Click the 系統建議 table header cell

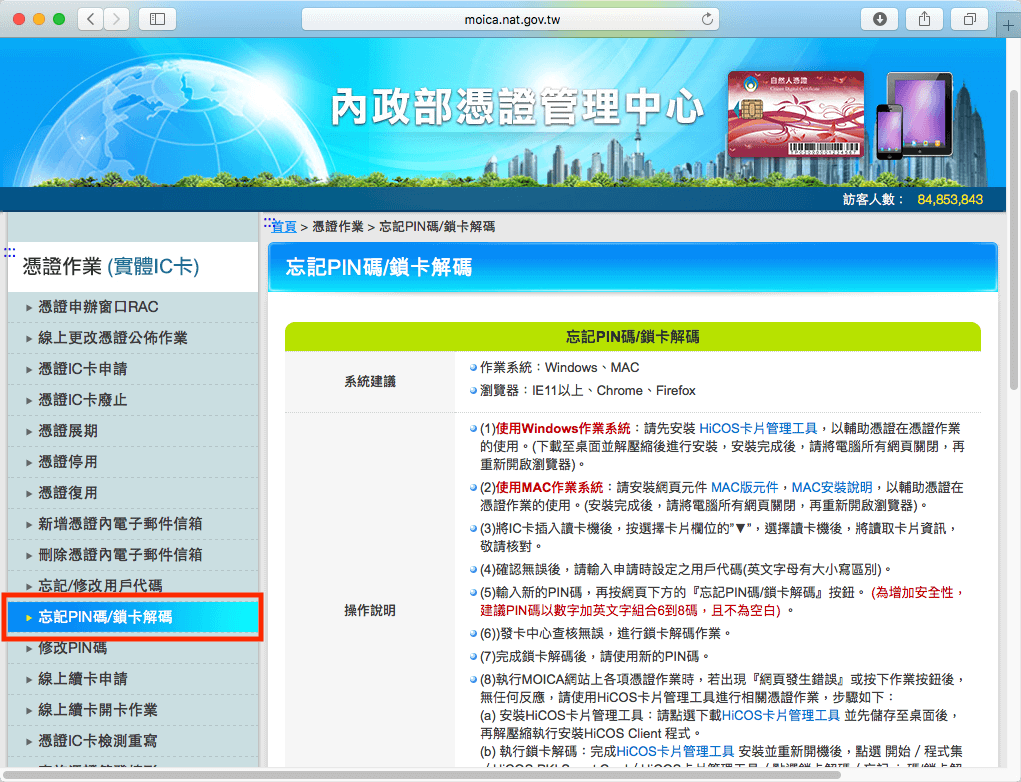(x=370, y=382)
